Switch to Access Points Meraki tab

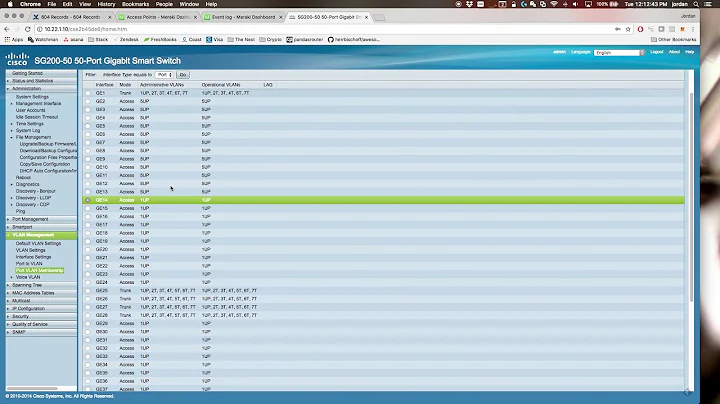tap(158, 17)
